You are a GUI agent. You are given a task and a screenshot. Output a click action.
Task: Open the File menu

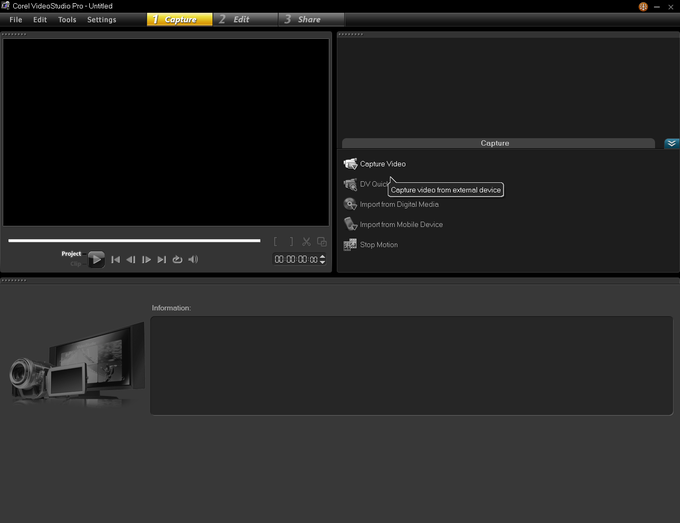(x=16, y=20)
